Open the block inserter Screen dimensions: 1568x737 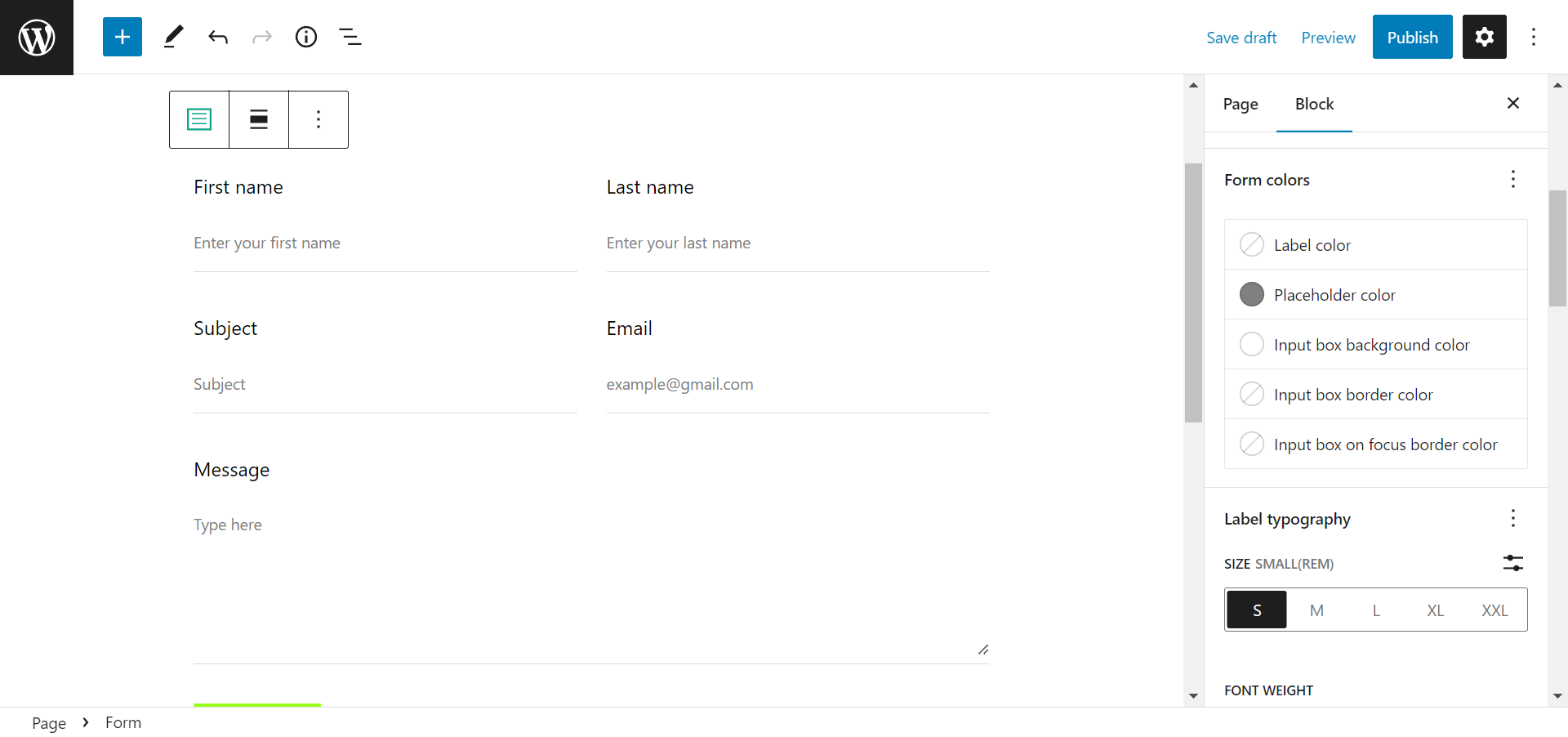tap(122, 37)
